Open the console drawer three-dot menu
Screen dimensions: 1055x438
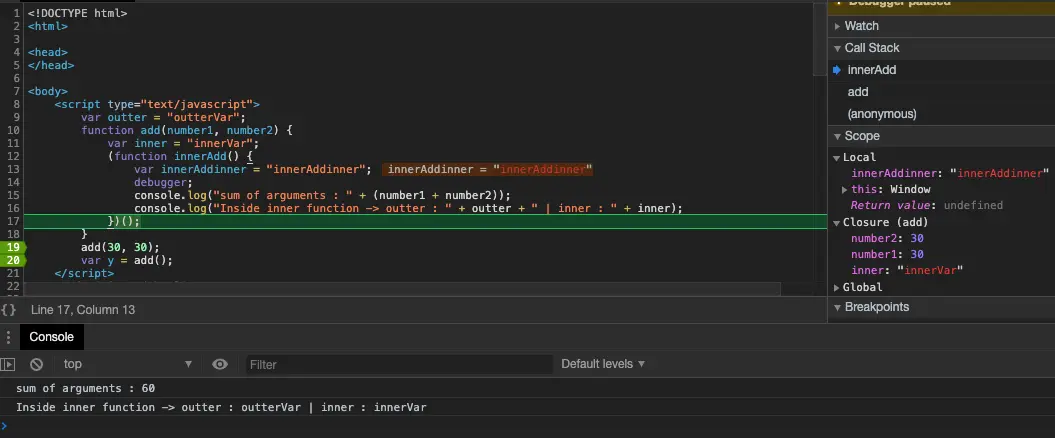pyautogui.click(x=8, y=337)
